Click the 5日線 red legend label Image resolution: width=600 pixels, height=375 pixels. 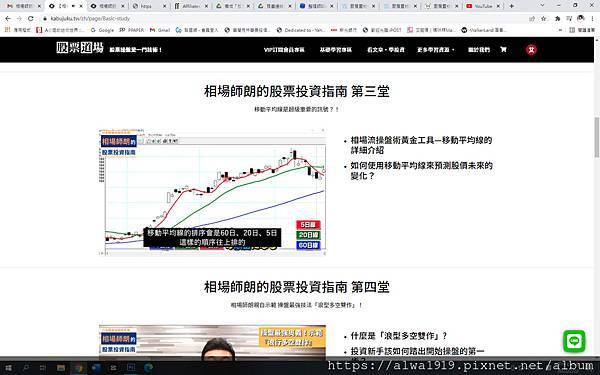click(x=308, y=225)
